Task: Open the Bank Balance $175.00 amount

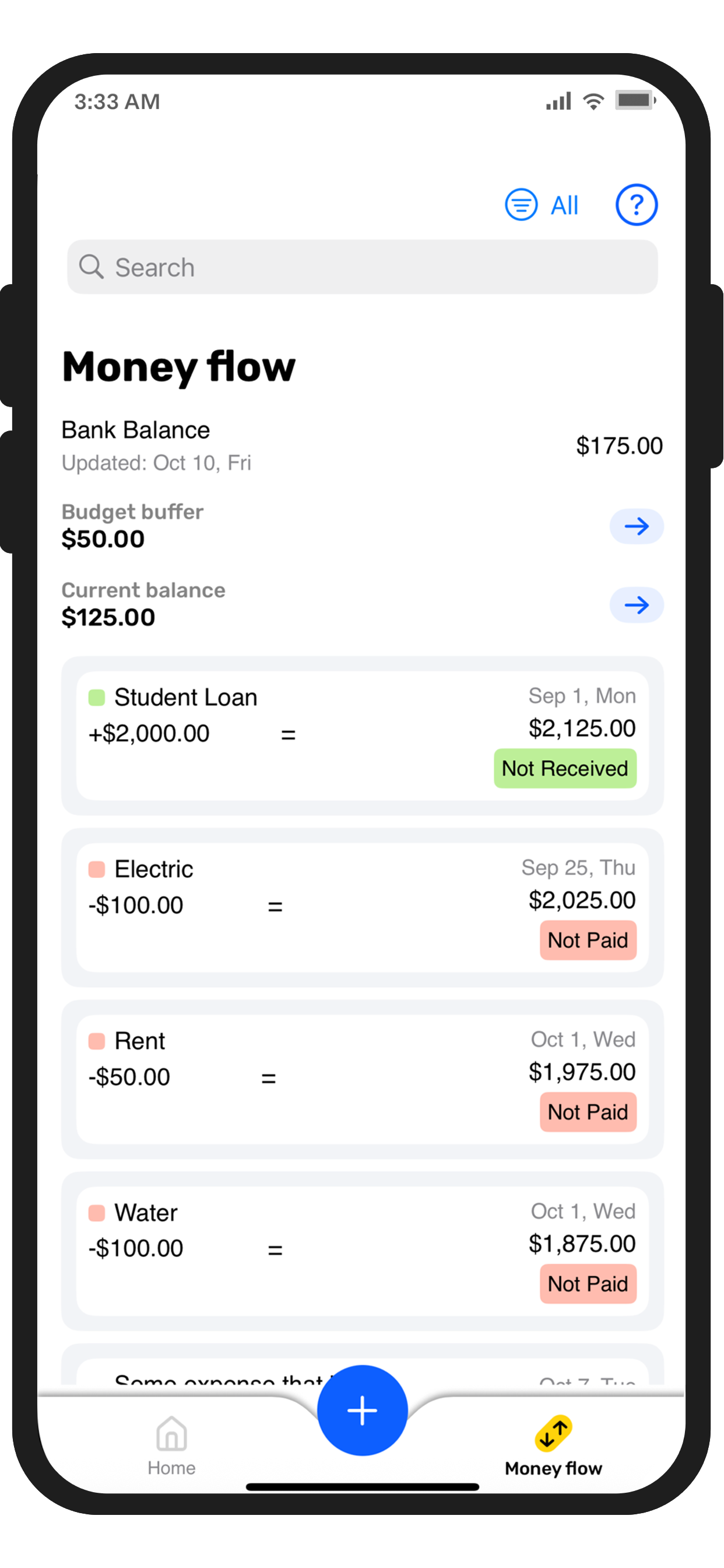Action: click(x=618, y=446)
